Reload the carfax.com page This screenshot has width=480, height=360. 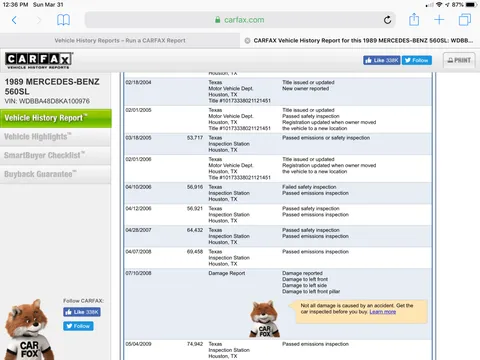click(x=387, y=20)
